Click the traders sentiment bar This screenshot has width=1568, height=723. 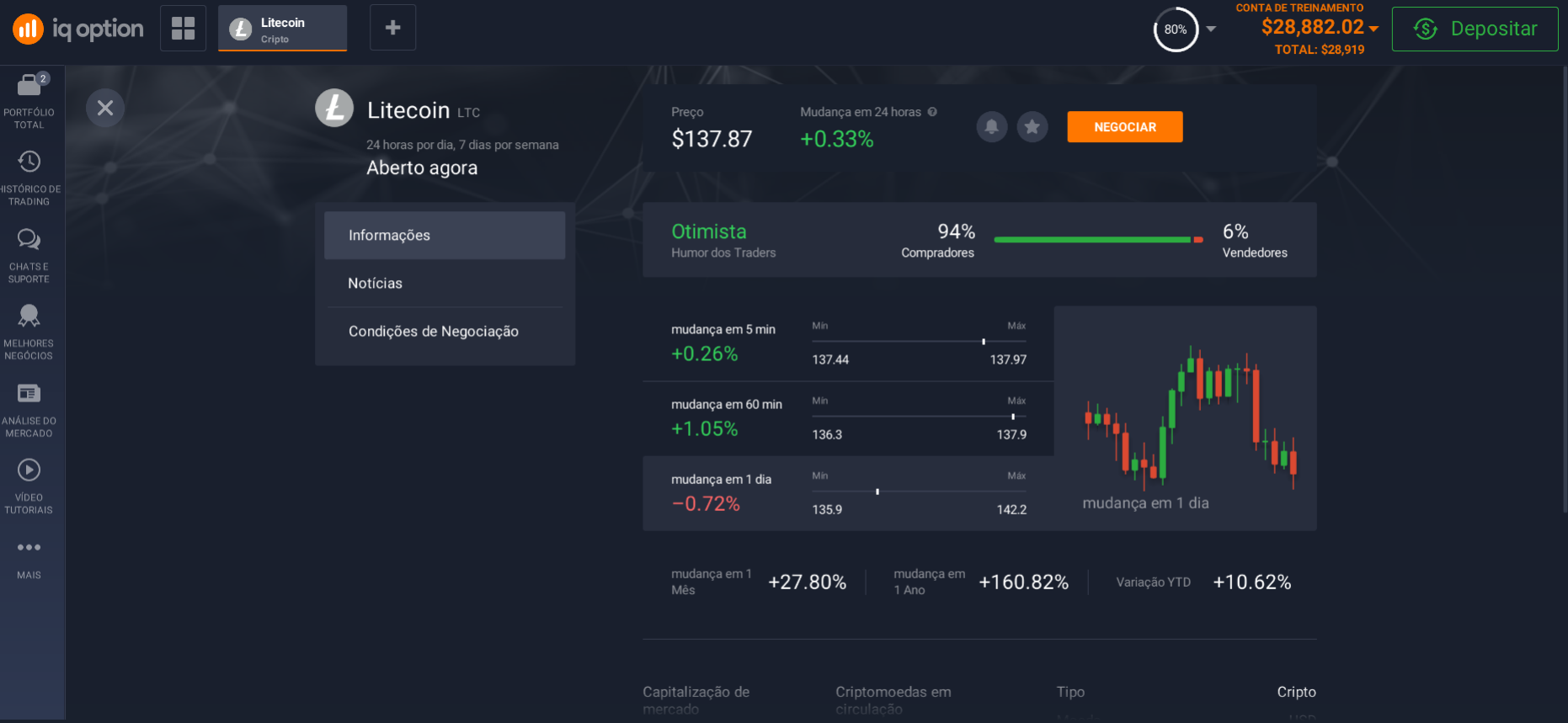[x=1098, y=240]
